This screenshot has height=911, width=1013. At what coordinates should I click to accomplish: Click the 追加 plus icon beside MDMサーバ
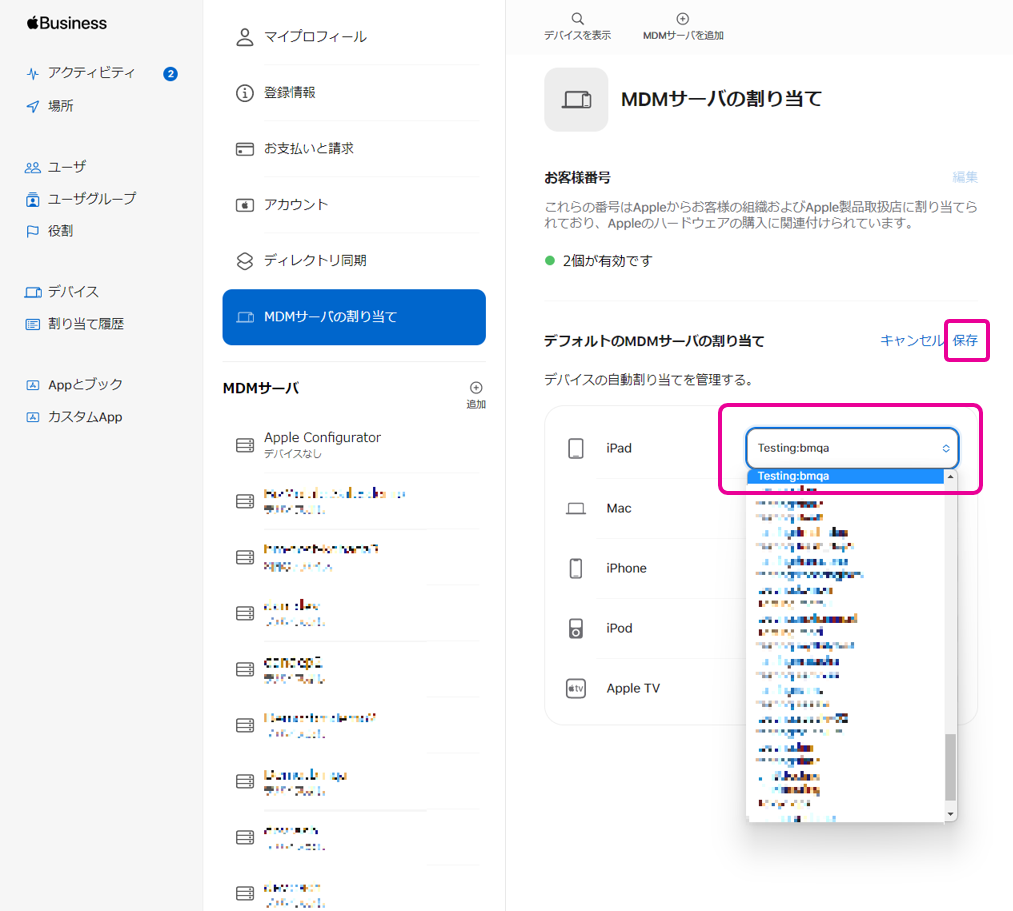476,388
